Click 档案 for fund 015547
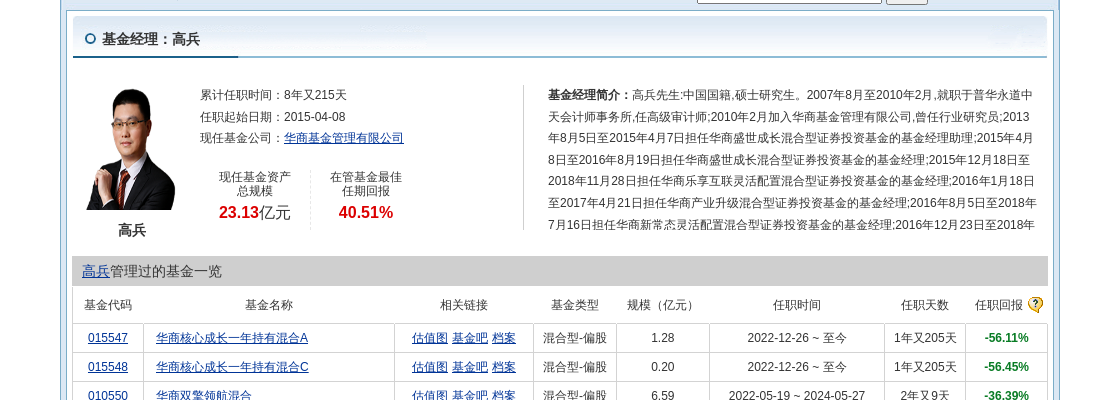The width and height of the screenshot is (1120, 400). pyautogui.click(x=504, y=338)
